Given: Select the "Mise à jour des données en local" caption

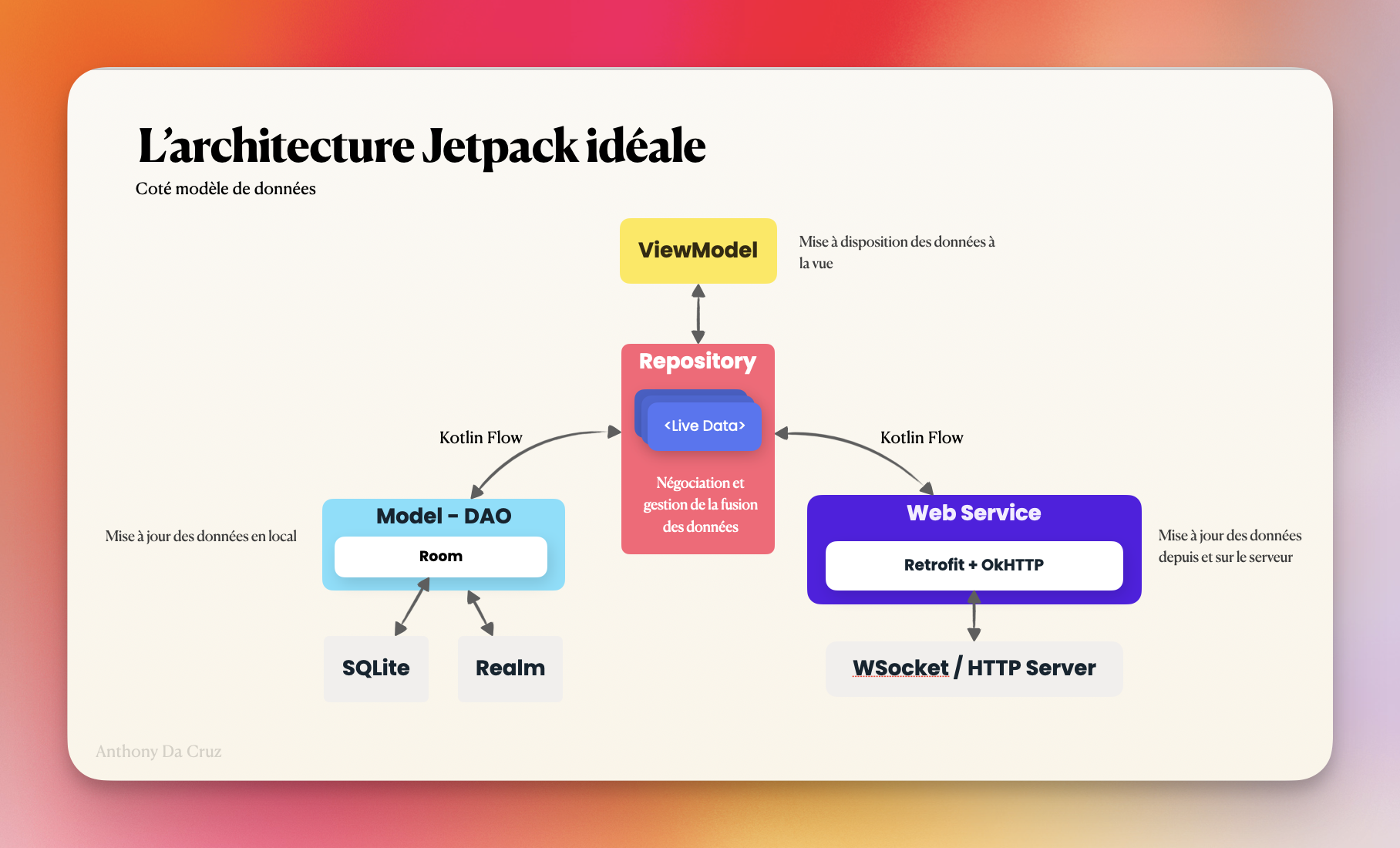Looking at the screenshot, I should tap(200, 537).
